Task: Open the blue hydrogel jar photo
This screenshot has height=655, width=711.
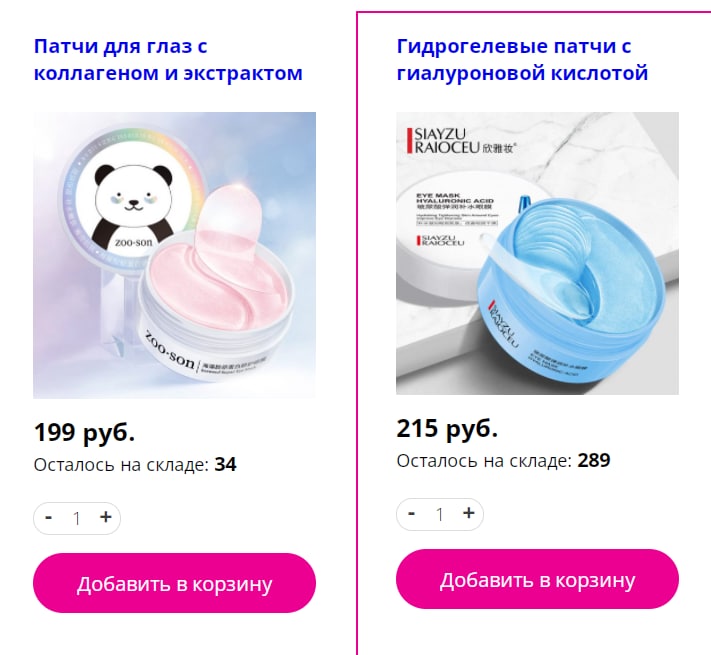Action: tap(537, 253)
